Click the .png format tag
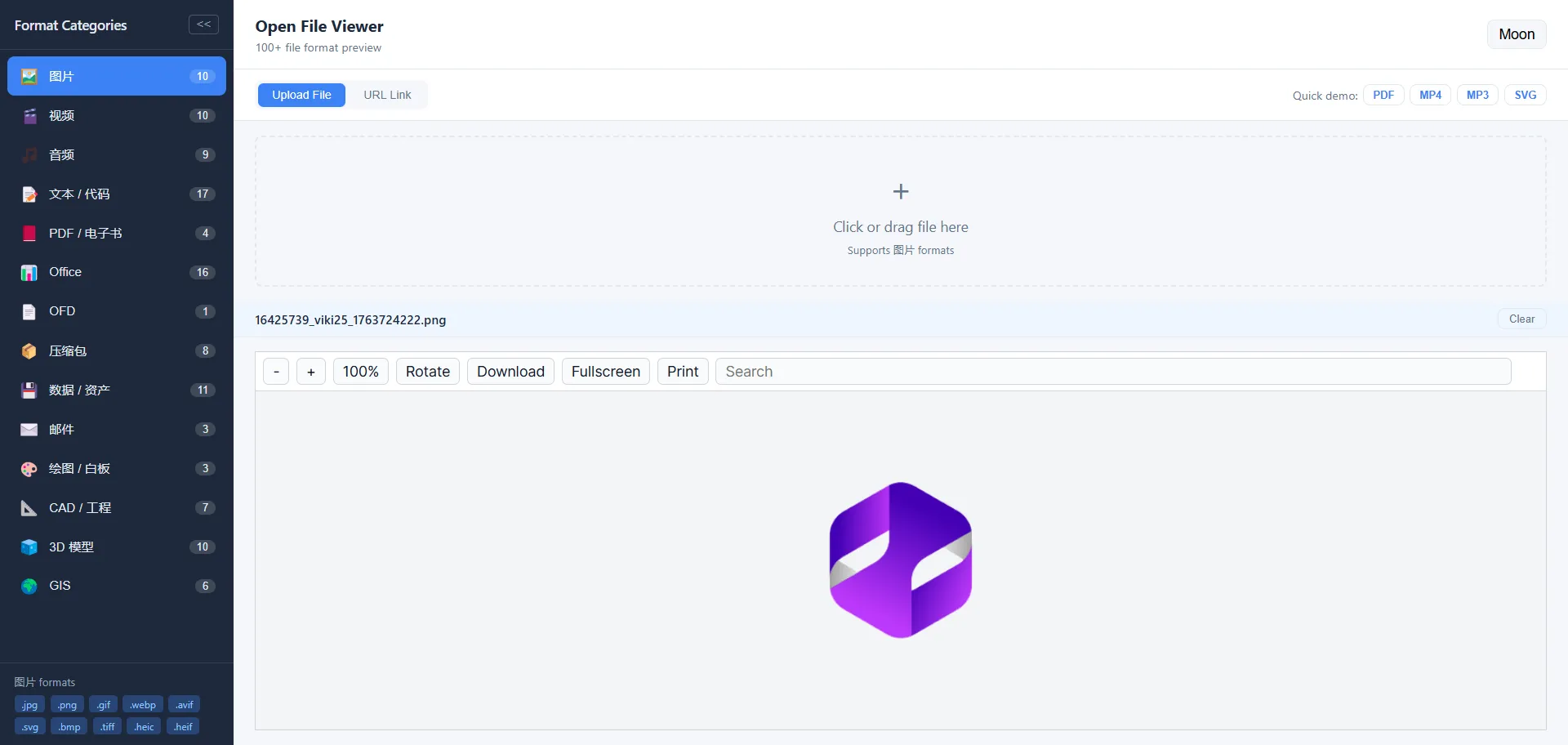 pyautogui.click(x=67, y=704)
